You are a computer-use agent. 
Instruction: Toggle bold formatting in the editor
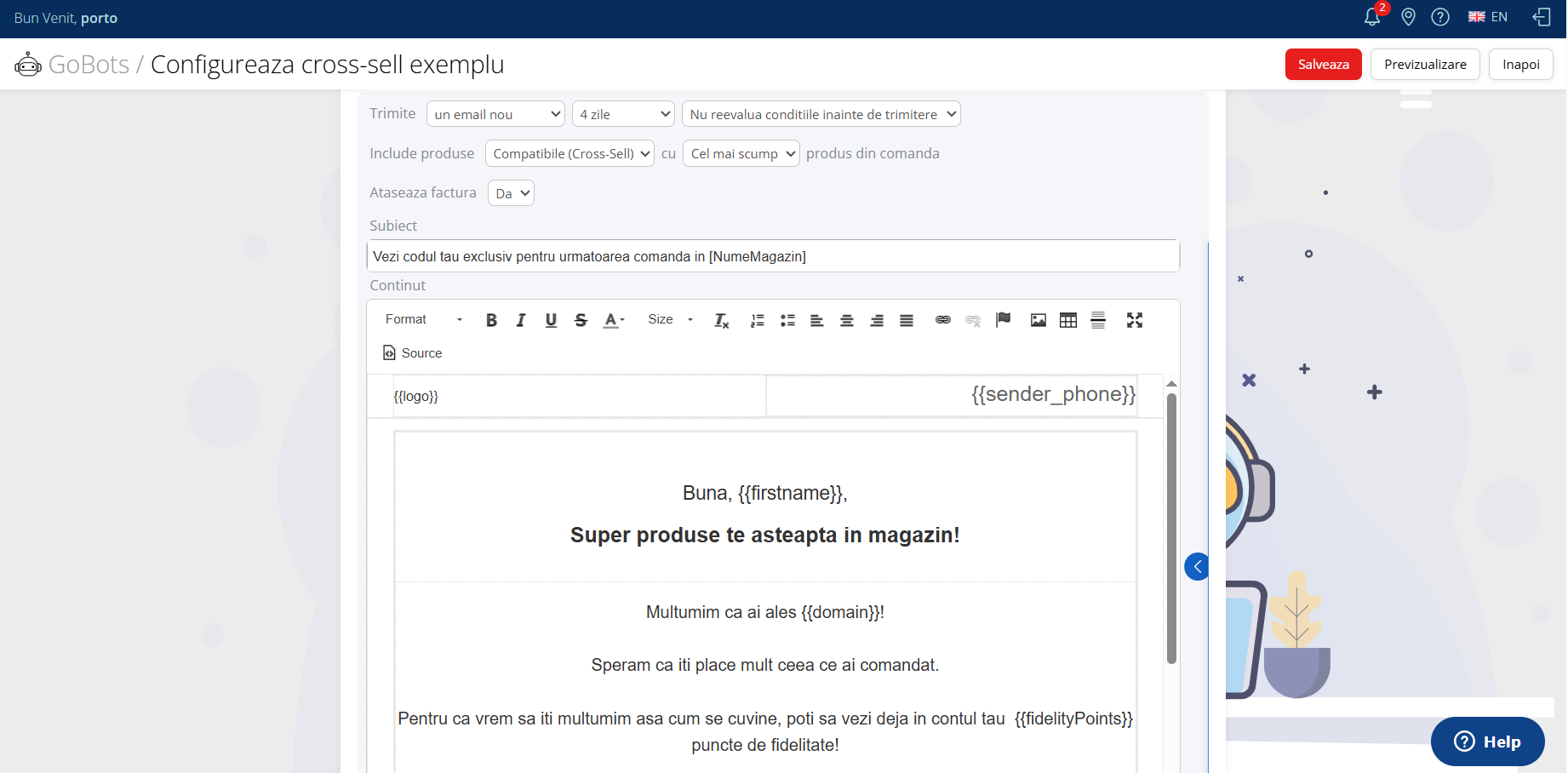click(491, 320)
